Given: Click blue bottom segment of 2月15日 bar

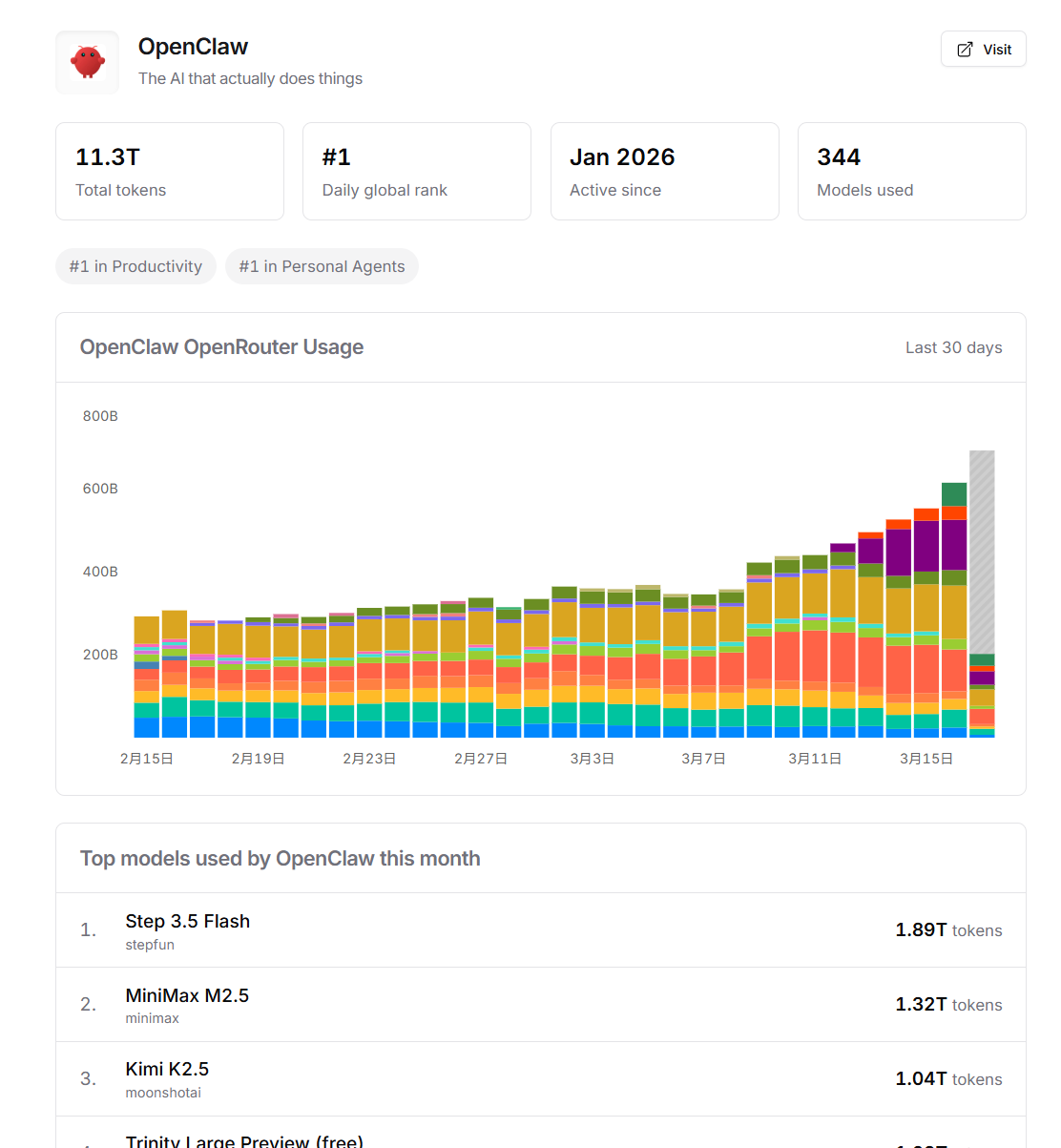Looking at the screenshot, I should click(x=147, y=727).
